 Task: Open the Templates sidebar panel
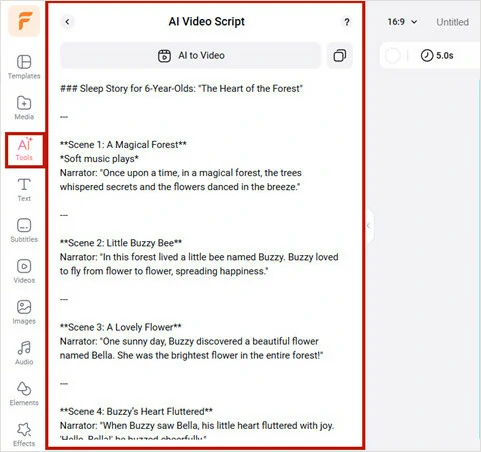(x=24, y=67)
